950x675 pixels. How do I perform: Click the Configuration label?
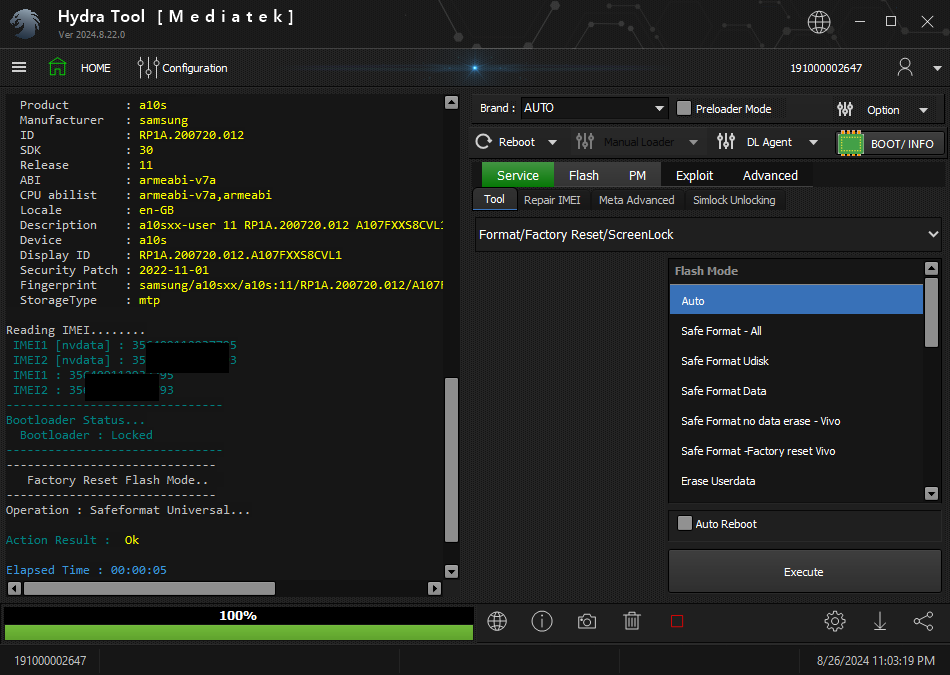click(194, 68)
